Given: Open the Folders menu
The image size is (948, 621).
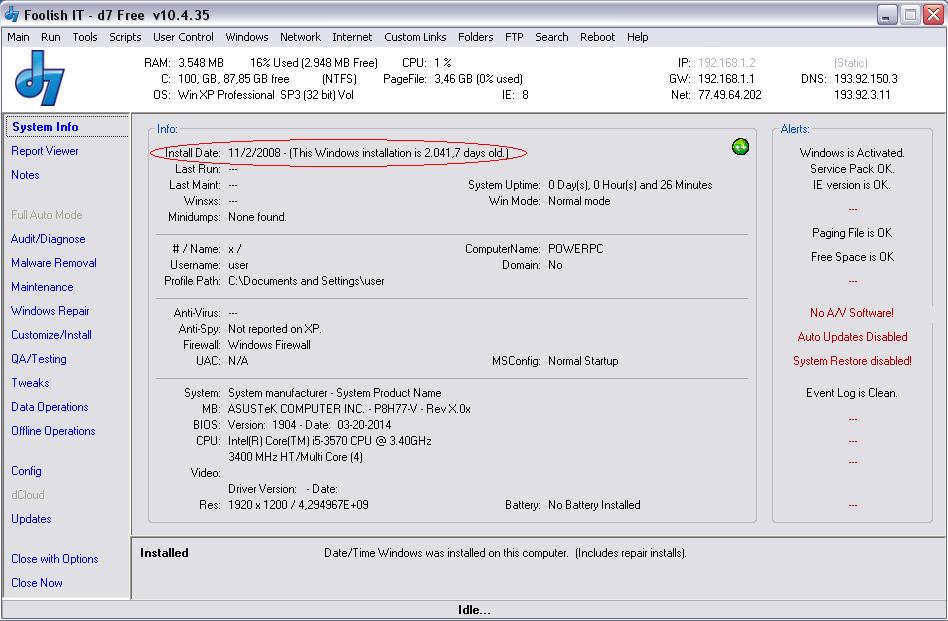Looking at the screenshot, I should [475, 37].
